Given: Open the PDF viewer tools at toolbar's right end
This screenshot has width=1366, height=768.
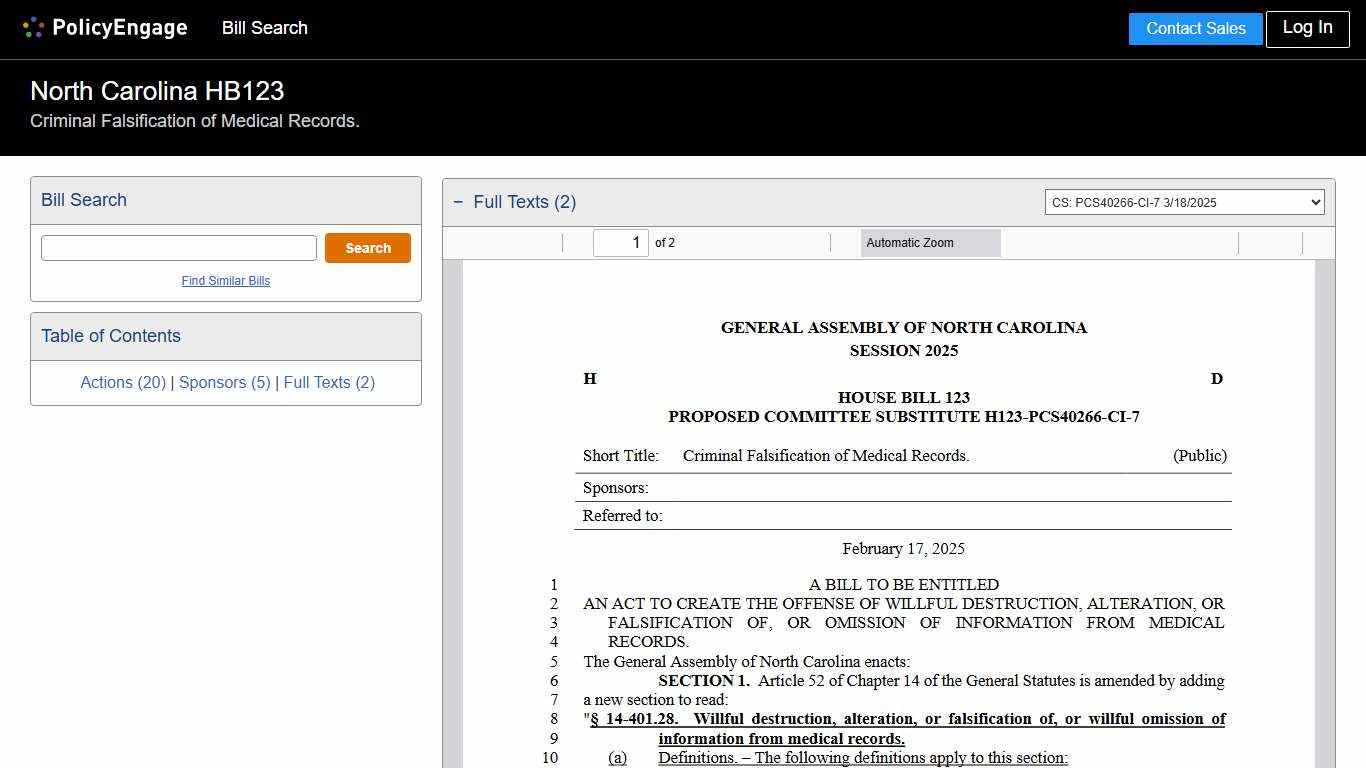Looking at the screenshot, I should [x=1320, y=242].
